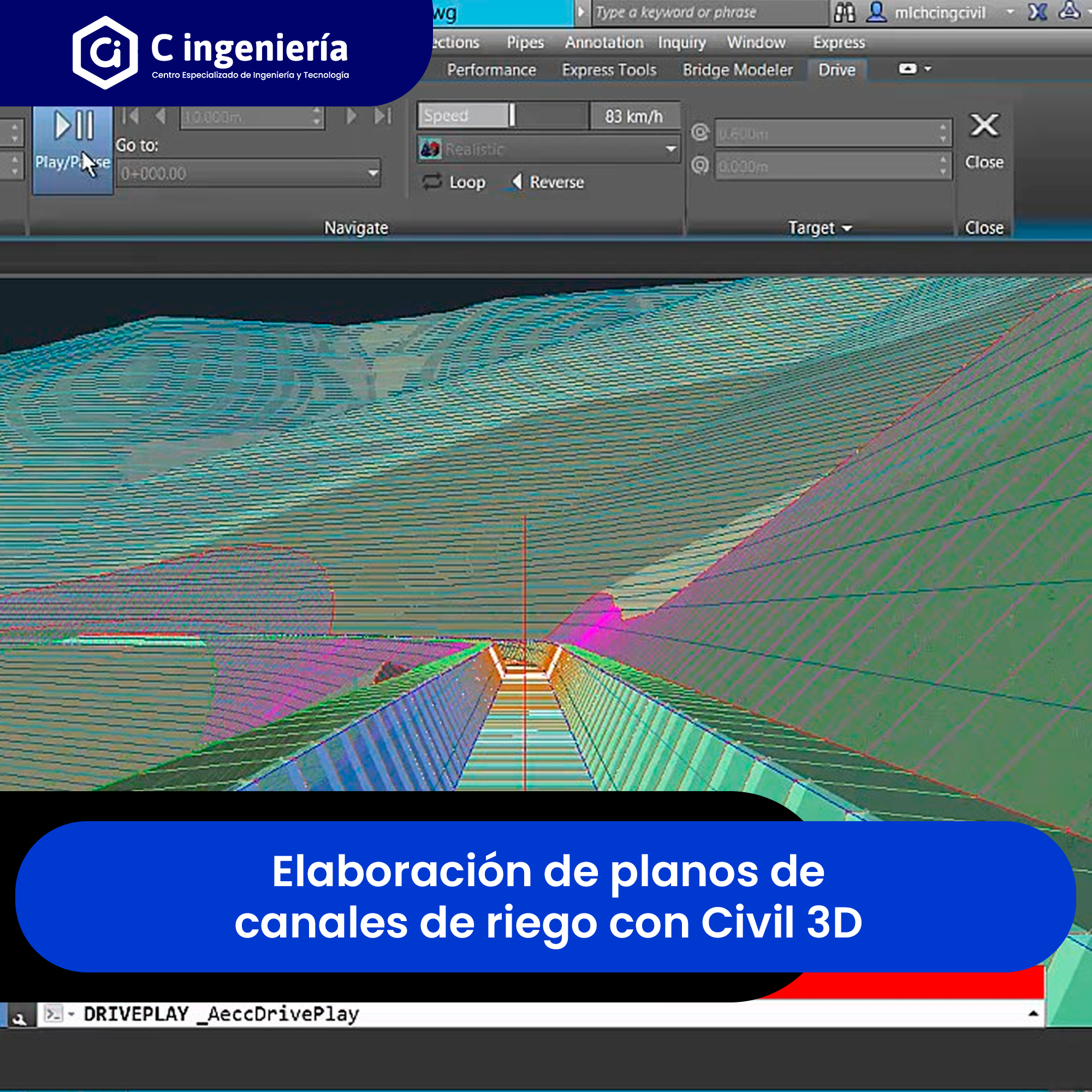Click the keyword search box
Screen dimensions: 1092x1092
709,13
